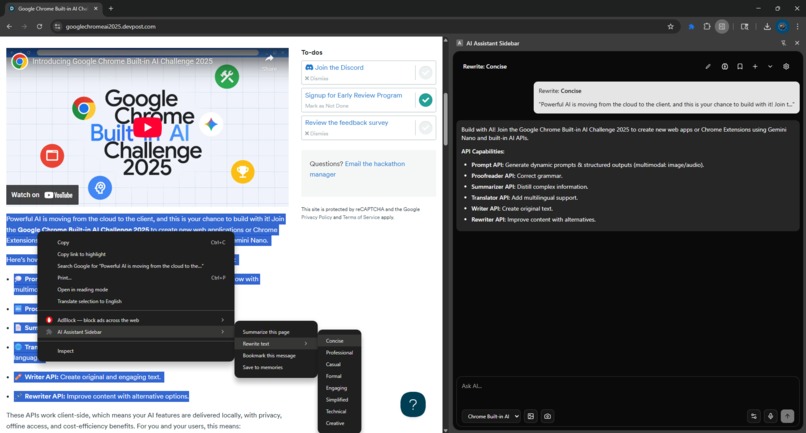Click the edit pencil icon in sidebar header
This screenshot has height=433, width=806.
(x=708, y=66)
